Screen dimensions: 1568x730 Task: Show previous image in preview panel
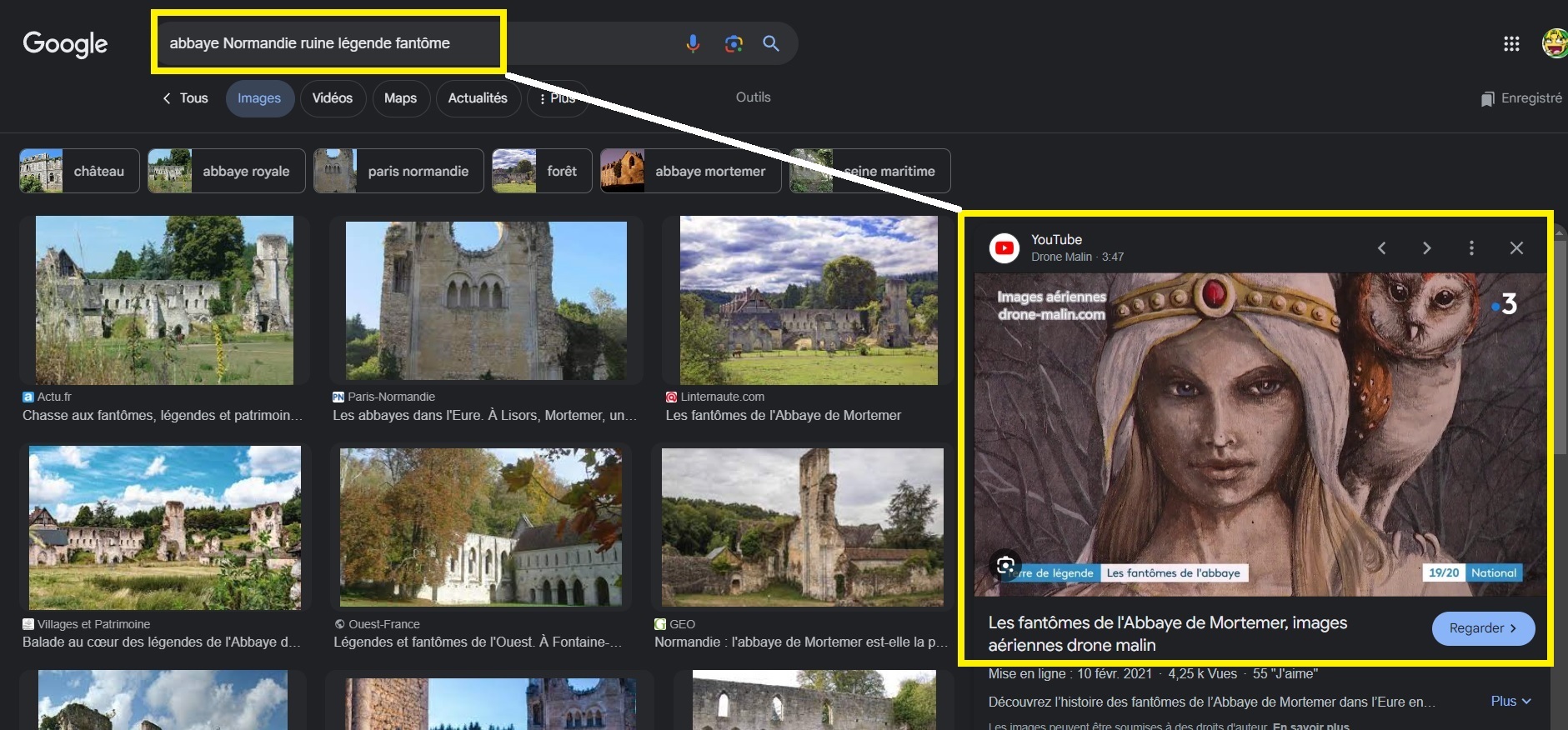pyautogui.click(x=1381, y=248)
